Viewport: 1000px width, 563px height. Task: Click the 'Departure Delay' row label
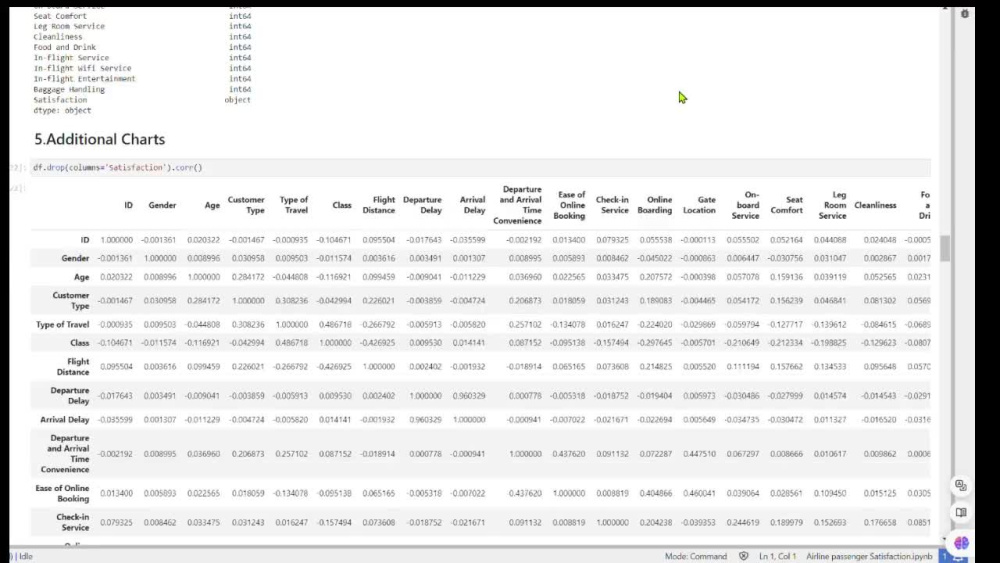tap(70, 396)
